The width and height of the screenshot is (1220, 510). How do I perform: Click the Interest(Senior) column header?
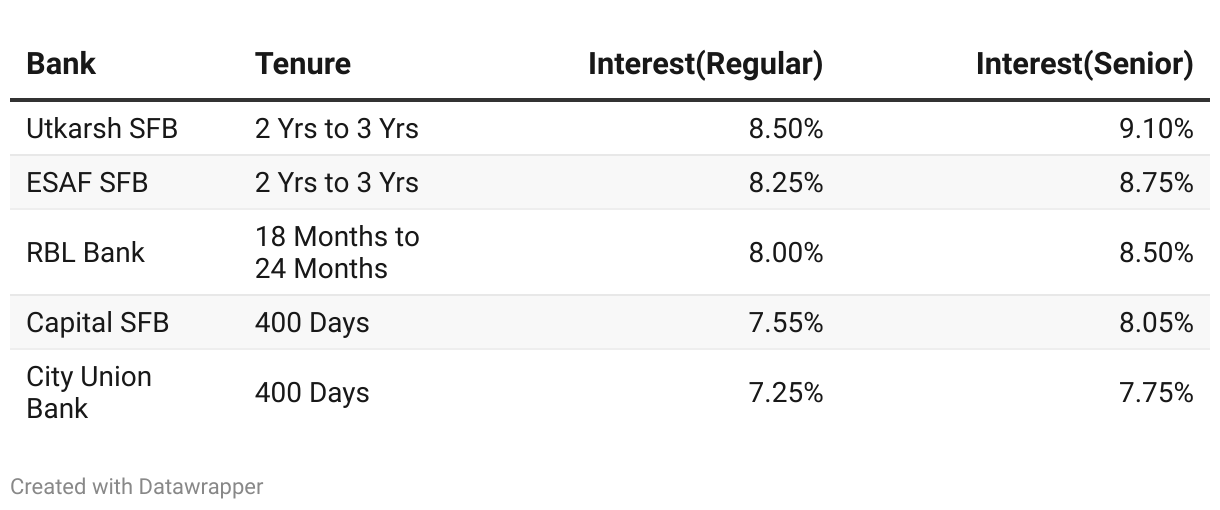point(1084,64)
